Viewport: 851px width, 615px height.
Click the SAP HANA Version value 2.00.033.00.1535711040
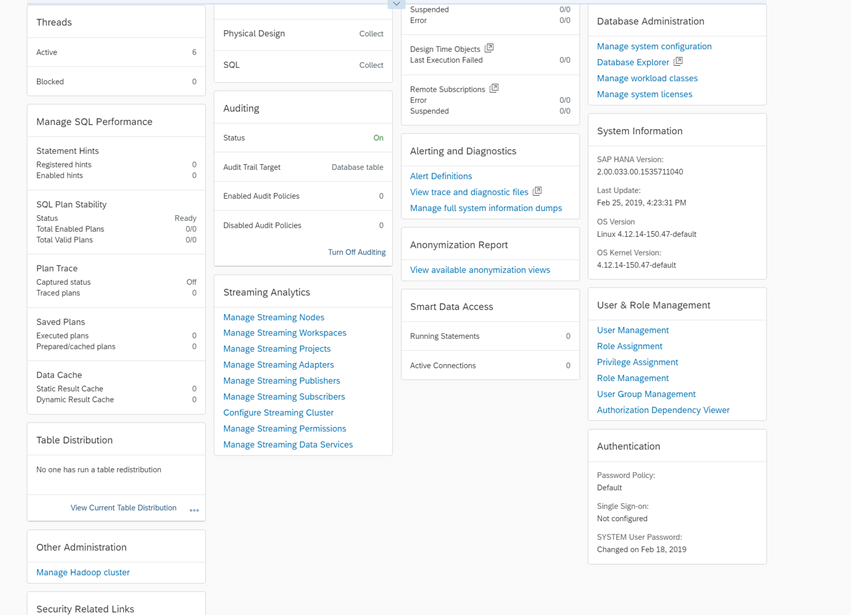(640, 172)
